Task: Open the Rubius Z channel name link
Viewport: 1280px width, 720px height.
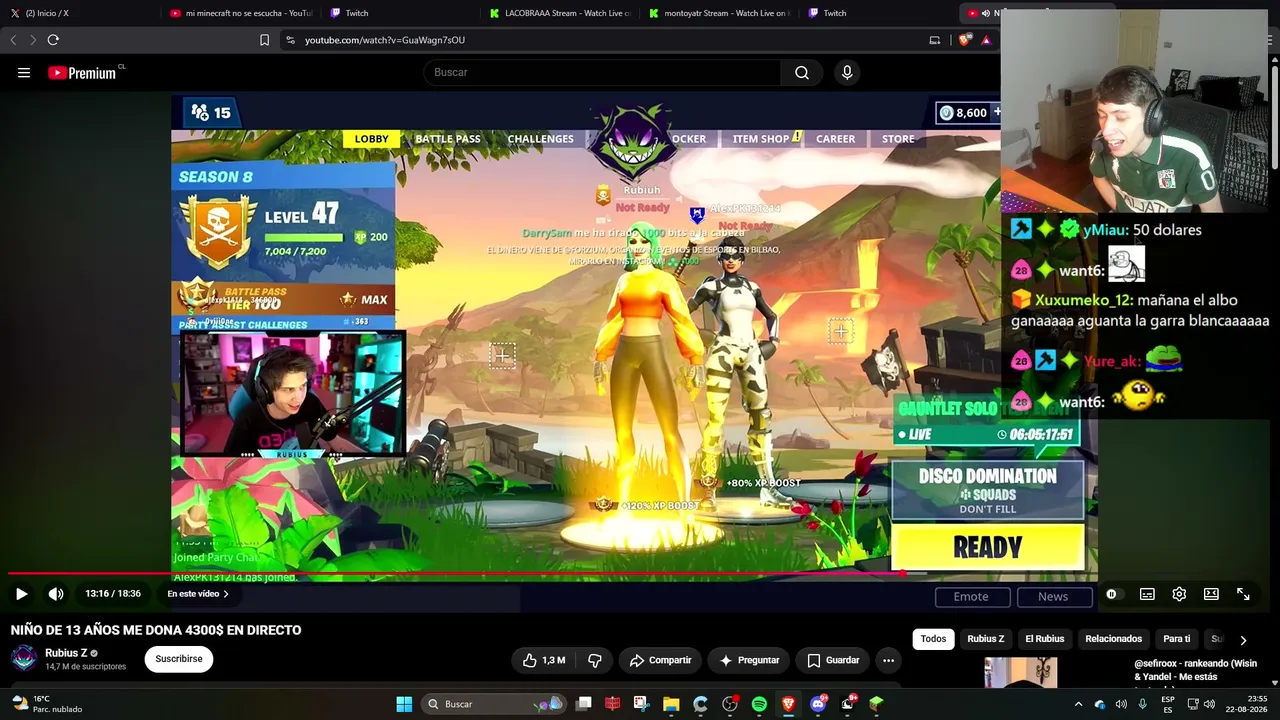Action: [x=66, y=653]
